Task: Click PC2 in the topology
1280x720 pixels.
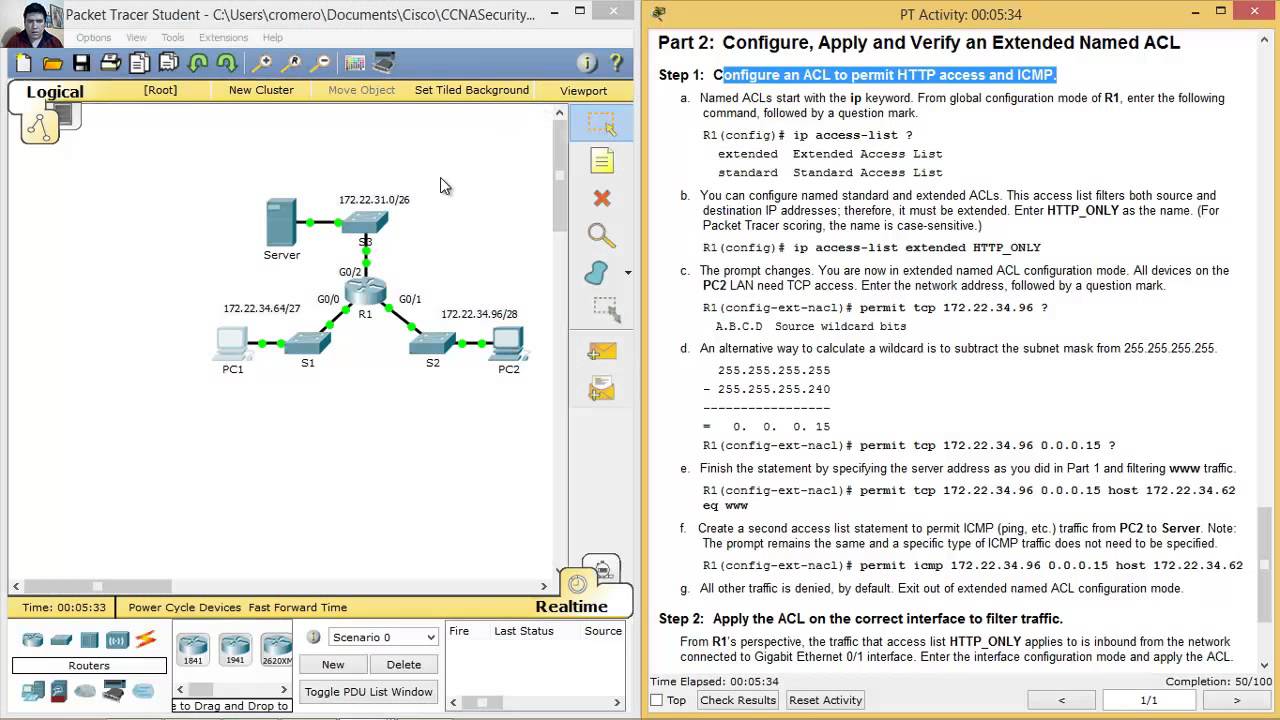Action: pyautogui.click(x=508, y=345)
